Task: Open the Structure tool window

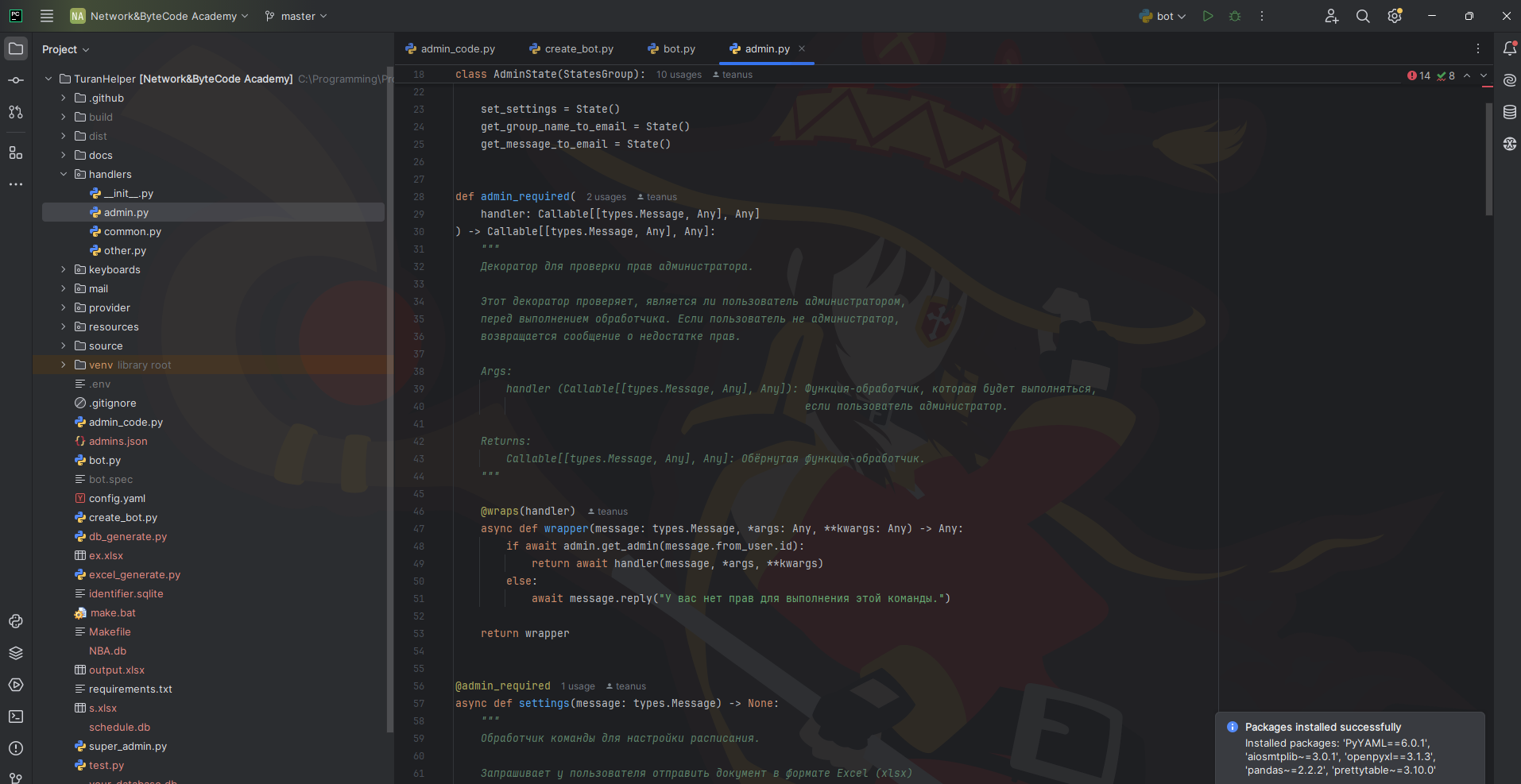Action: point(16,153)
